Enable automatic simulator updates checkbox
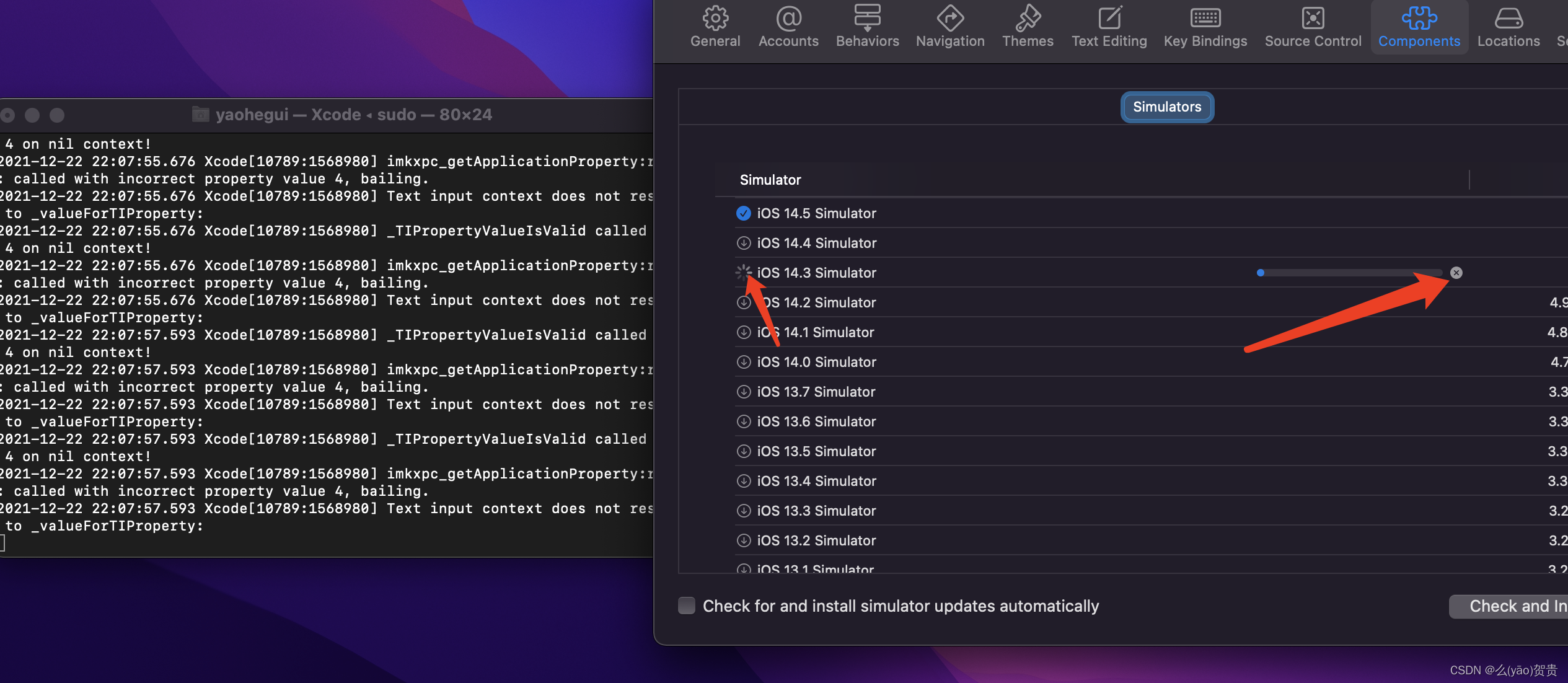Image resolution: width=1568 pixels, height=683 pixels. coord(687,606)
